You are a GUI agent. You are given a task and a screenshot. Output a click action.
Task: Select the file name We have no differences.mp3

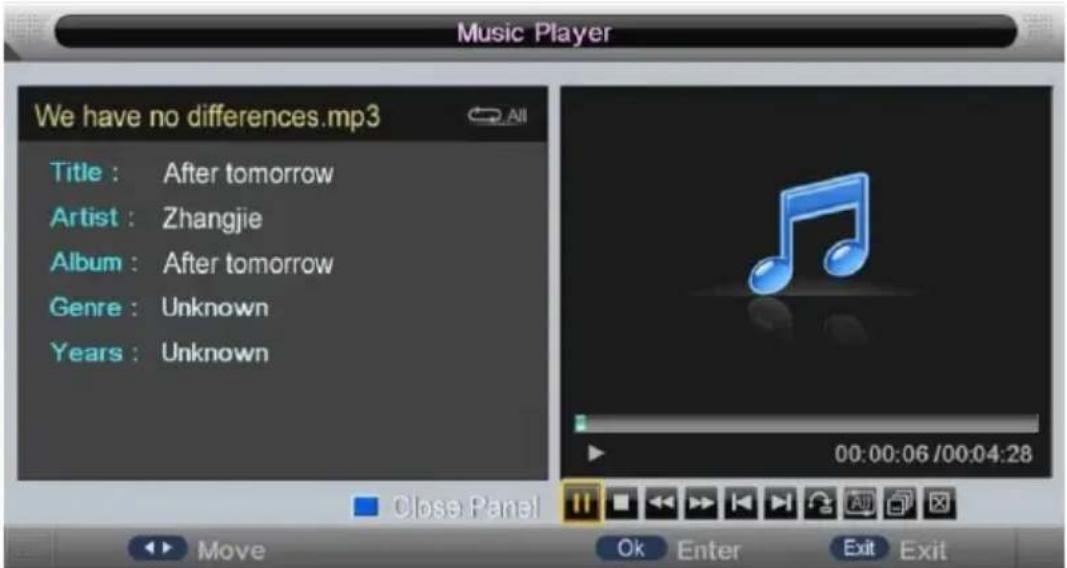click(x=207, y=116)
